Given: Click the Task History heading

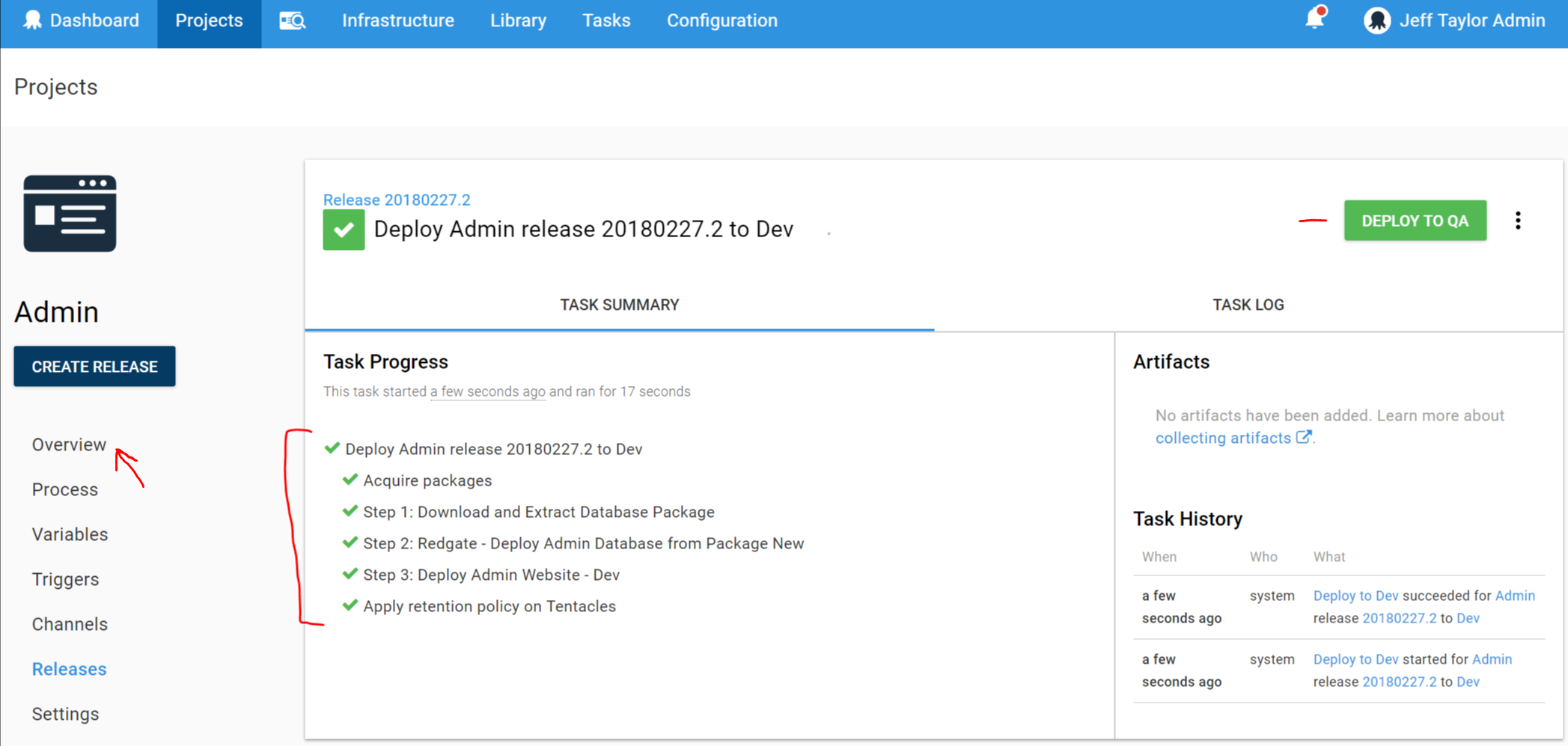Looking at the screenshot, I should (1188, 519).
